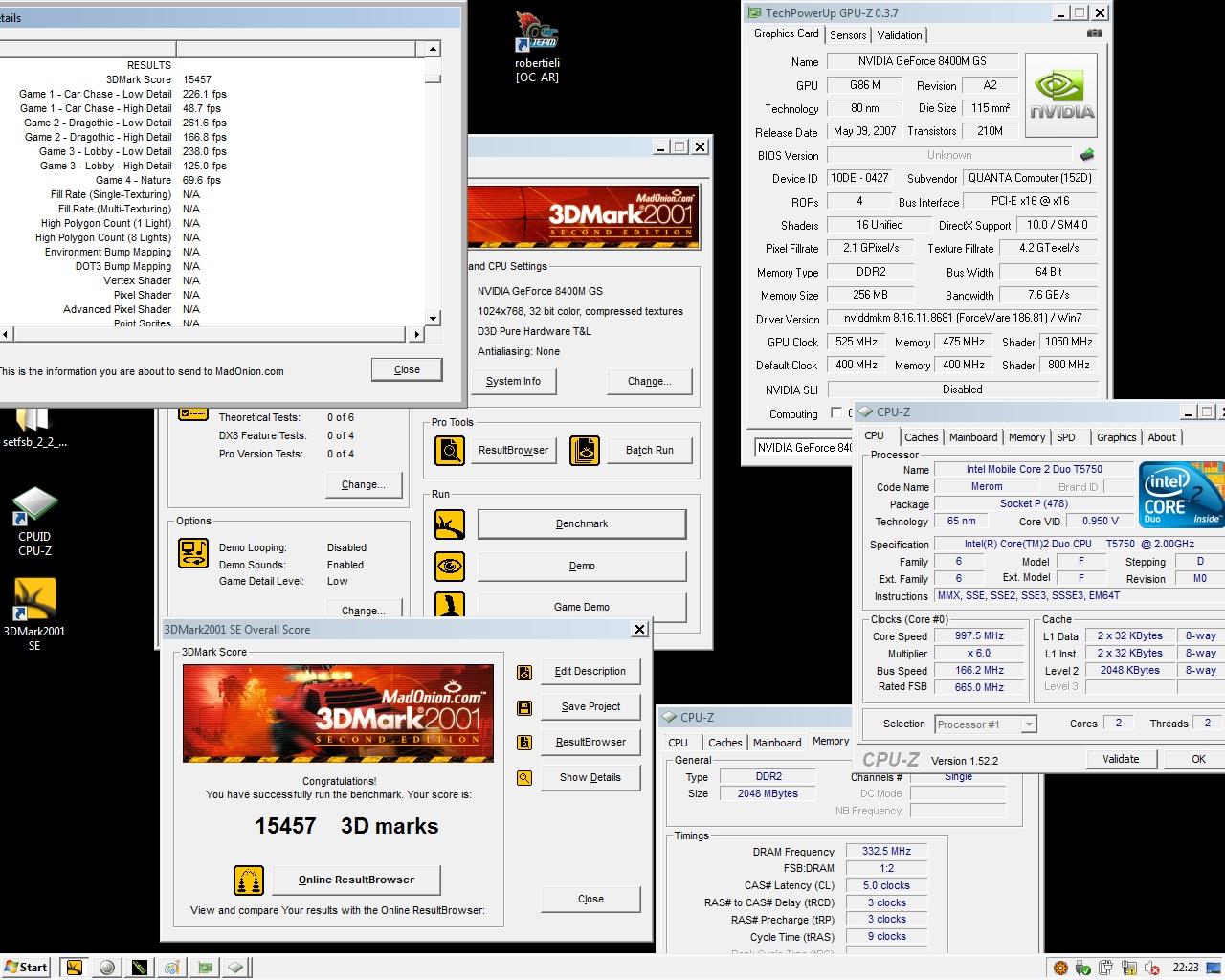This screenshot has width=1225, height=980.
Task: Click the Options monitor icon in 3DMark2001
Action: [x=193, y=553]
